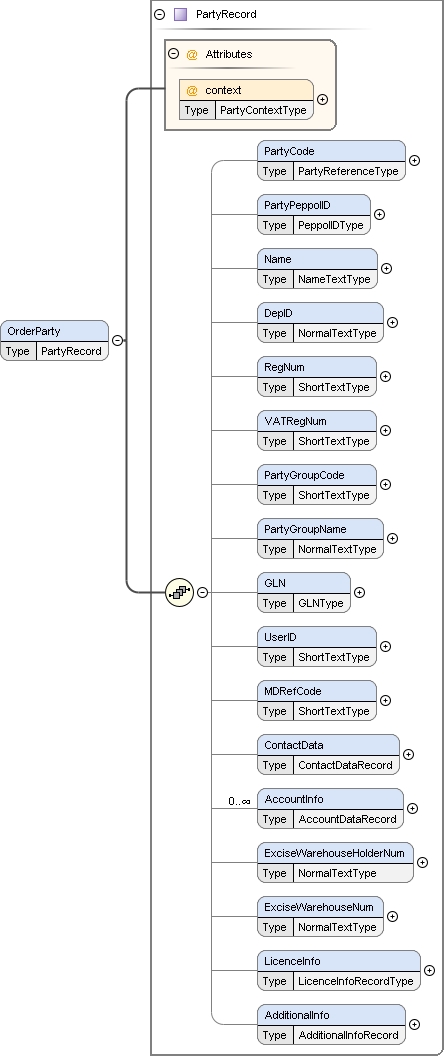Click the @ icon beside Attributes
445x1057 pixels.
point(192,55)
